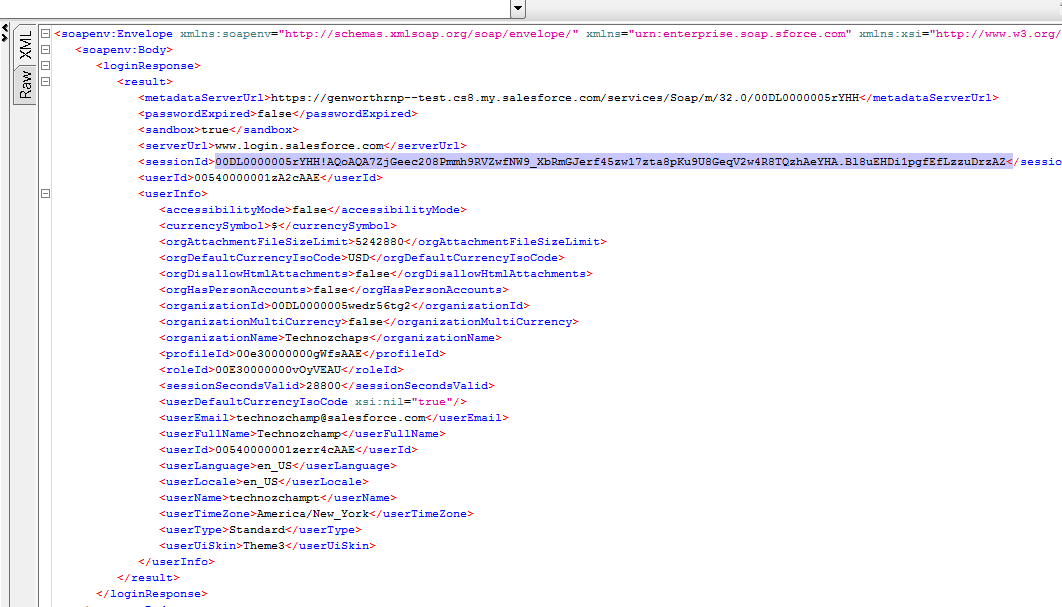
Task: Click the currencySymbol element line
Action: pyautogui.click(x=278, y=226)
